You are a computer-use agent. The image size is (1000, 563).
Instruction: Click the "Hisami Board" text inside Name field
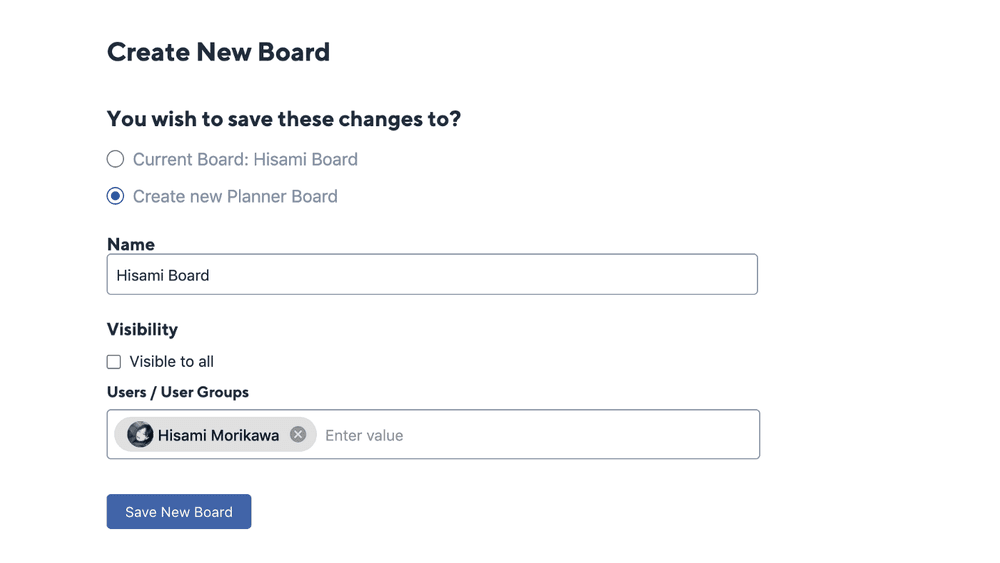pyautogui.click(x=163, y=275)
